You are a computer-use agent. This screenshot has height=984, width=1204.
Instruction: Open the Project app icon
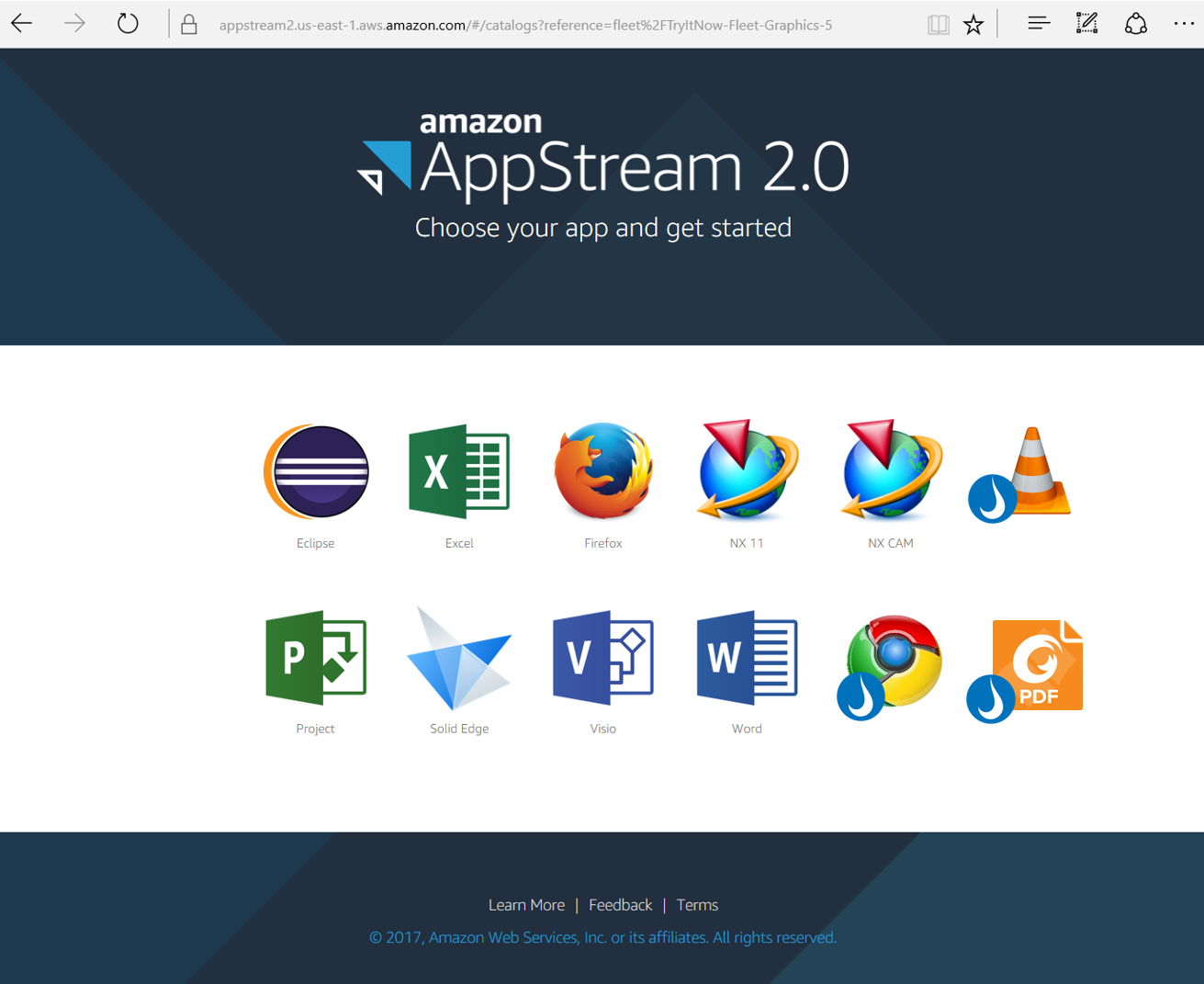point(316,658)
